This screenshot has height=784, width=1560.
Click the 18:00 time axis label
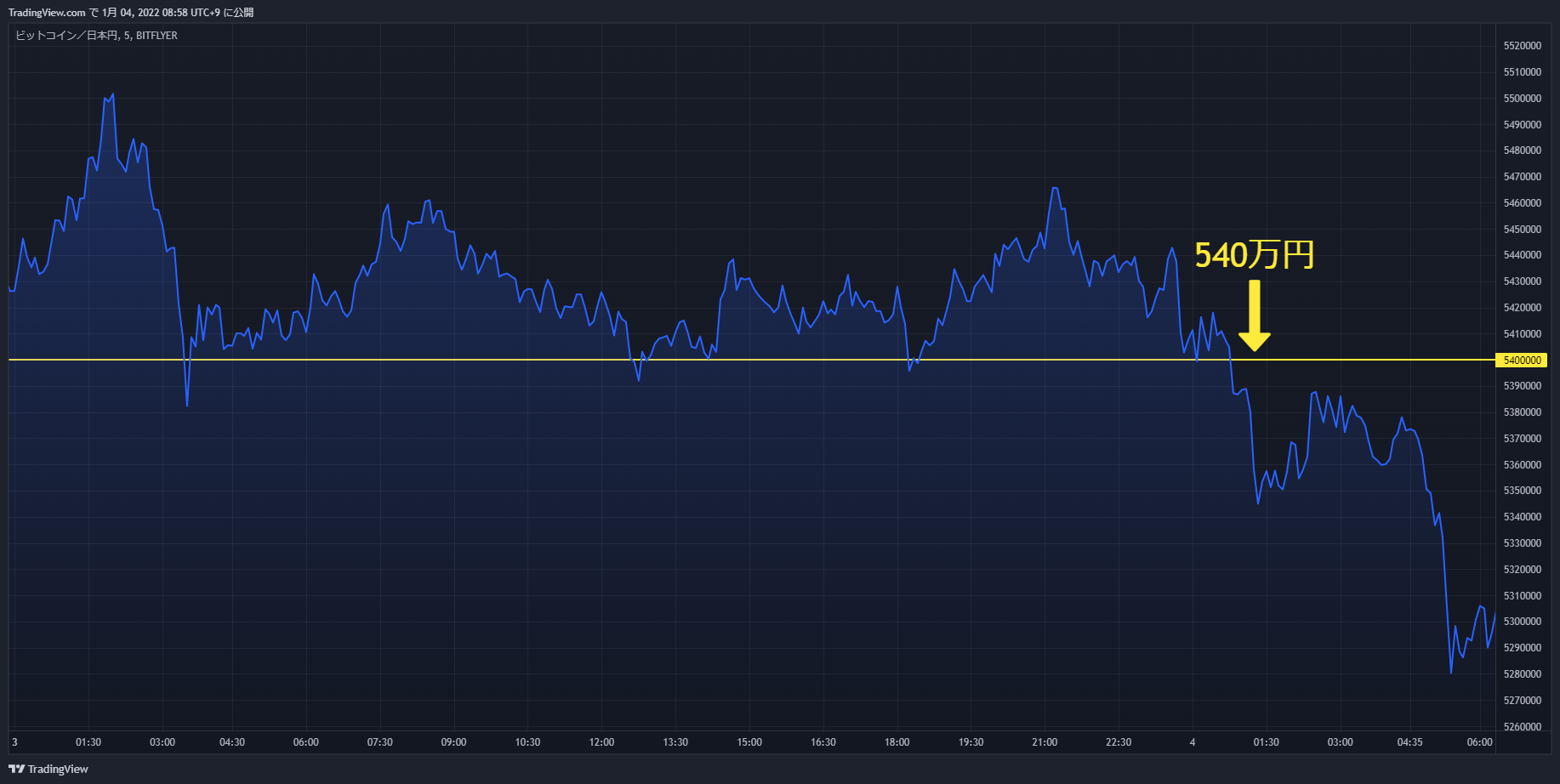click(x=897, y=742)
